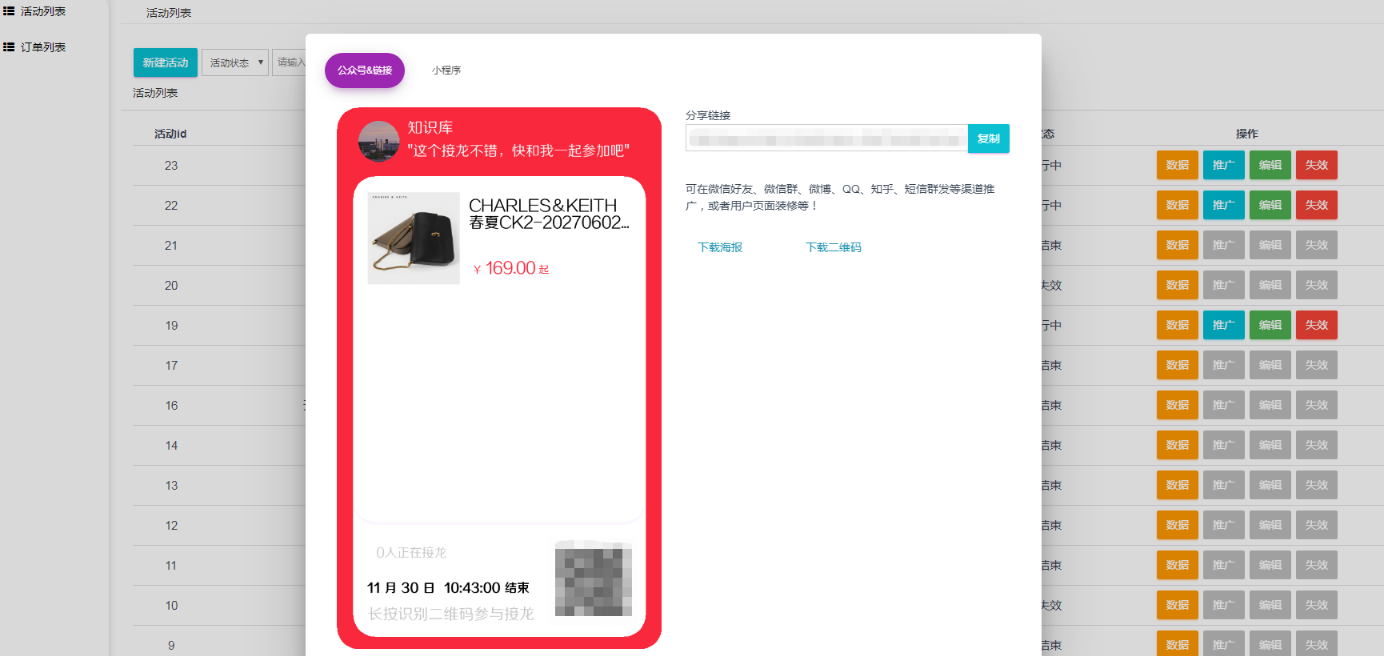Click the share link text field
1384x656 pixels.
coord(826,138)
